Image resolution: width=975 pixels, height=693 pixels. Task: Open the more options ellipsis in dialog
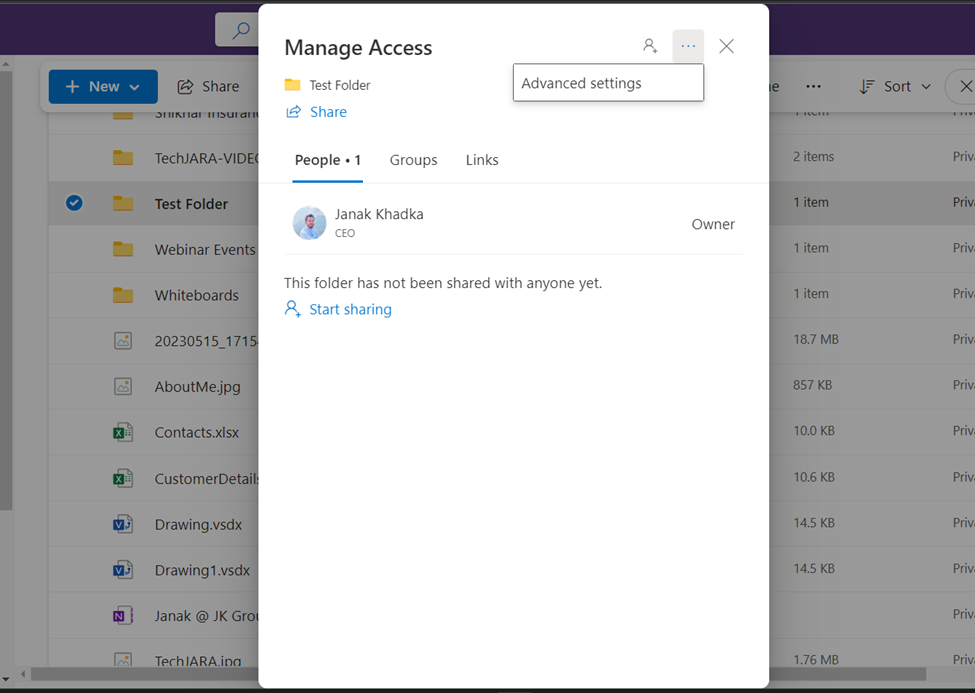coord(688,46)
